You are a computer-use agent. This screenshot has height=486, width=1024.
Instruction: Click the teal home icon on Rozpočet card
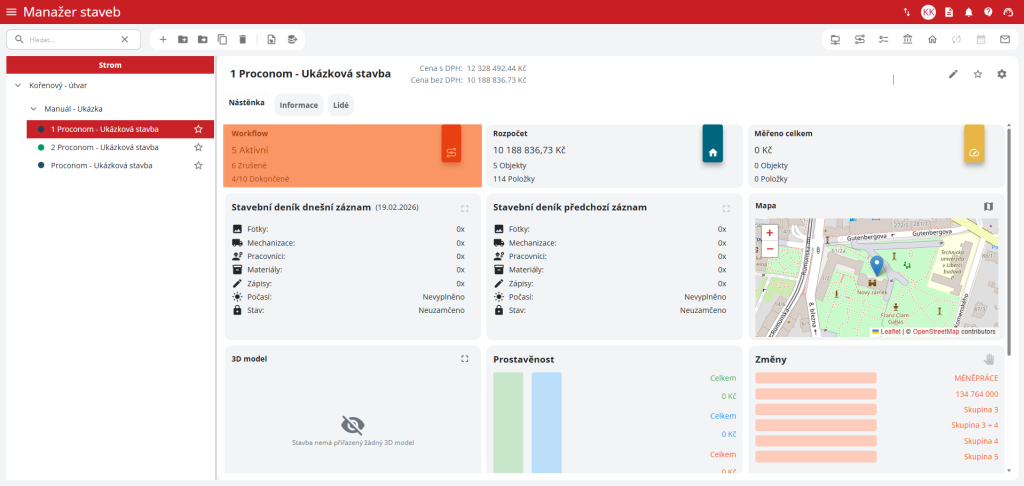(x=713, y=152)
